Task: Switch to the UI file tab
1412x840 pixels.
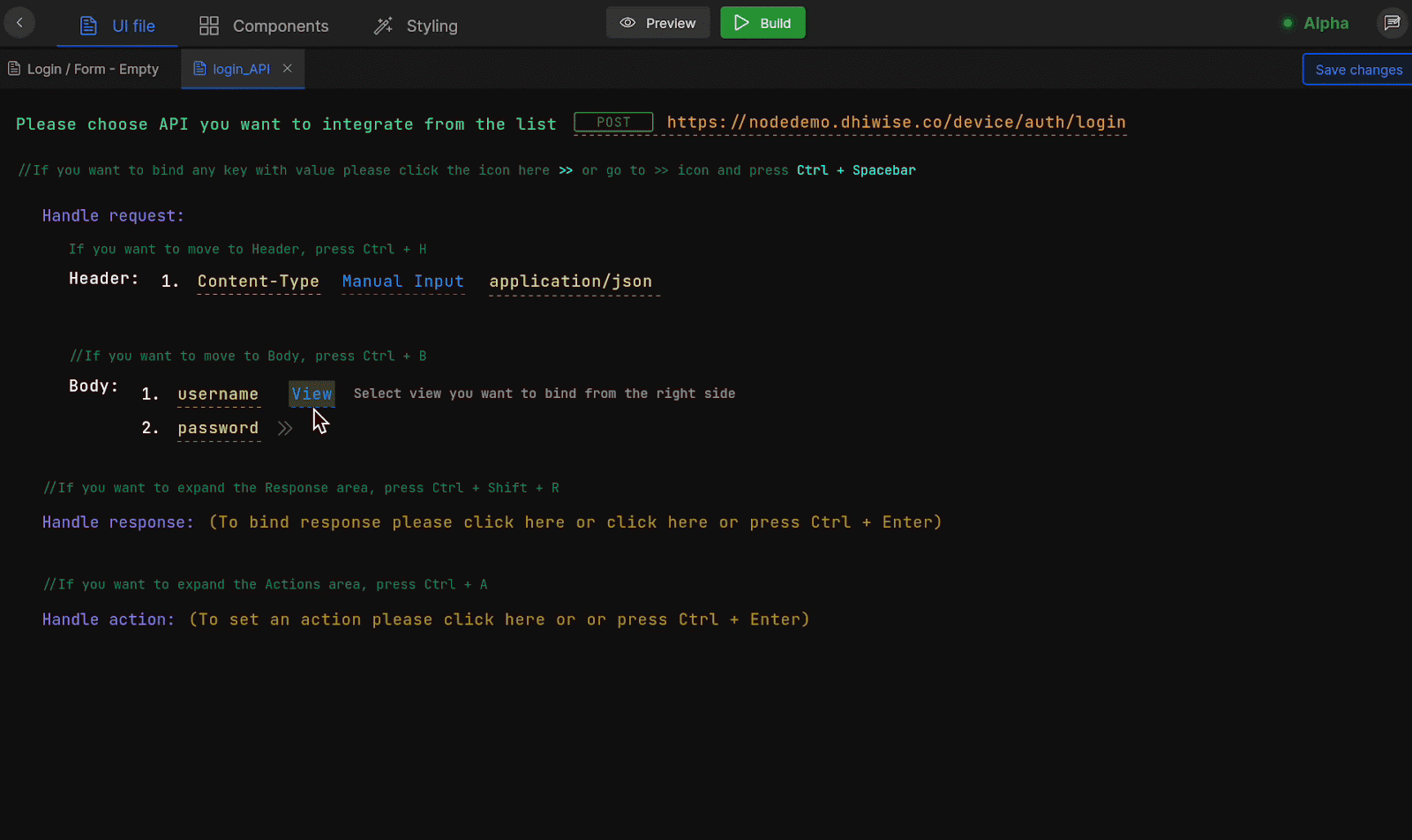Action: pos(117,26)
